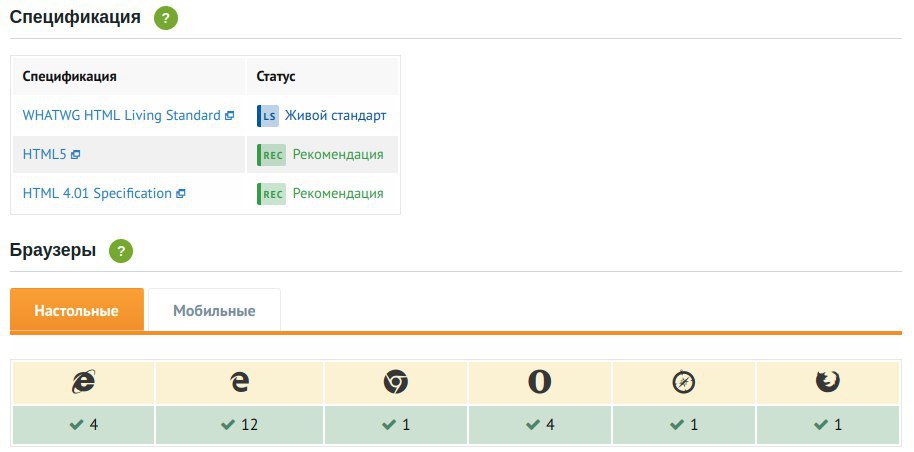
Task: Click the LS living standard badge
Action: click(x=268, y=116)
